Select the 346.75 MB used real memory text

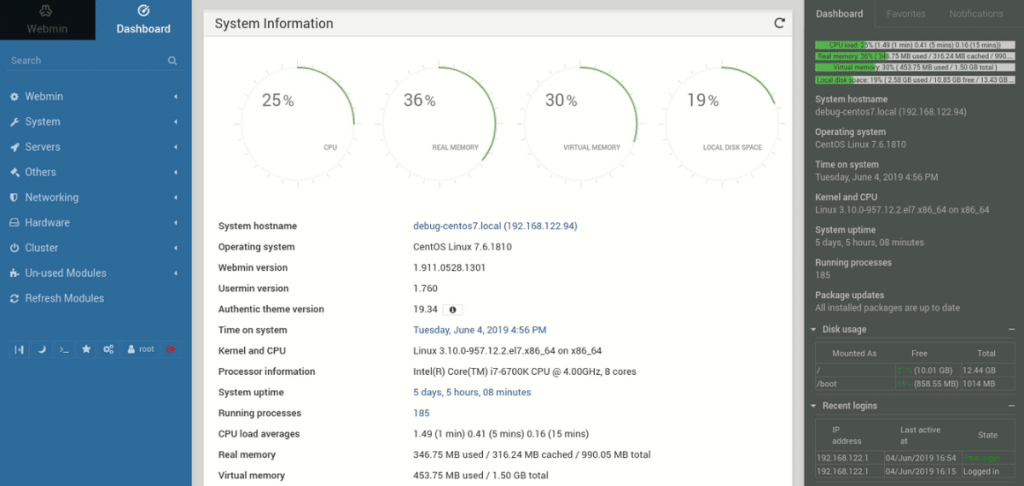pos(532,455)
